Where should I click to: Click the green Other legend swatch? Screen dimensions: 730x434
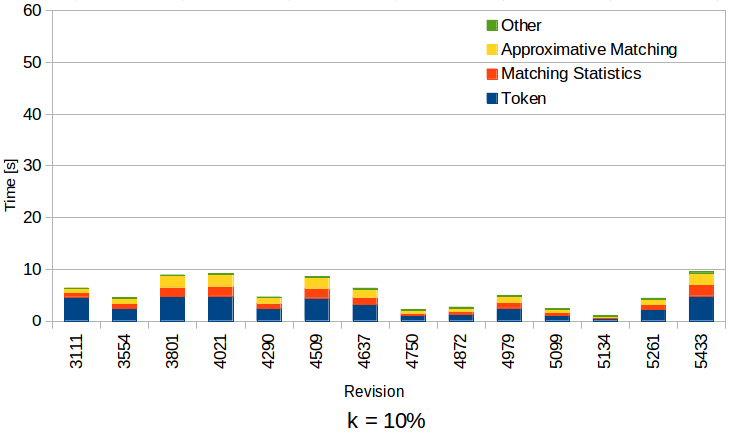coord(491,26)
